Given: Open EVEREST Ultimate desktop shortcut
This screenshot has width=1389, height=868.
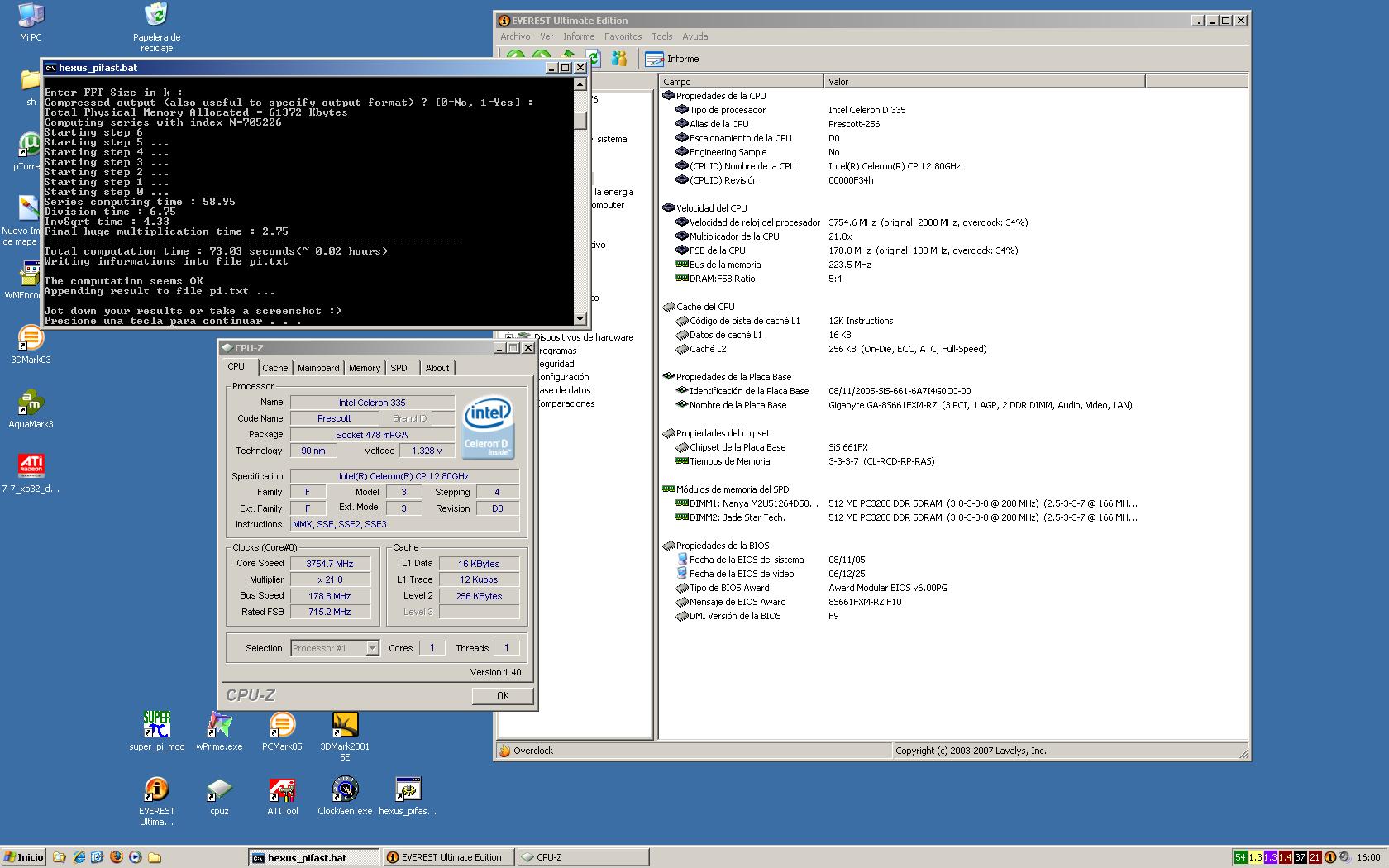Looking at the screenshot, I should point(157,801).
